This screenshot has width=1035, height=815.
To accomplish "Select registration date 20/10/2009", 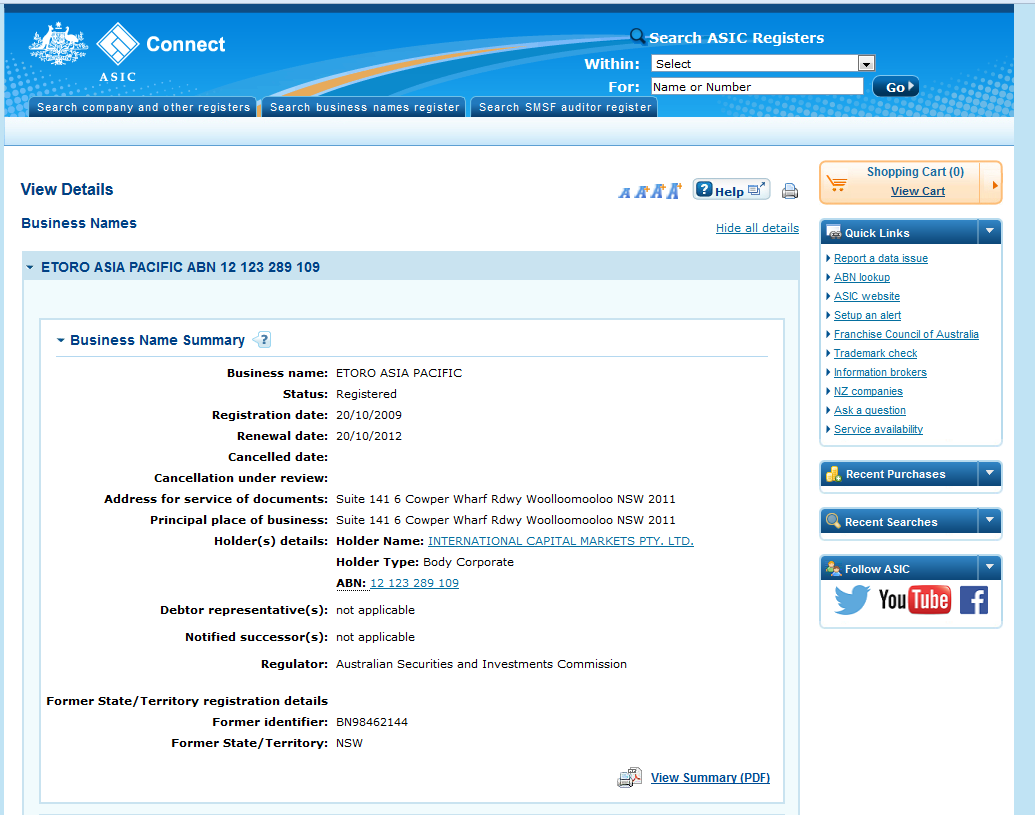I will [x=368, y=415].
